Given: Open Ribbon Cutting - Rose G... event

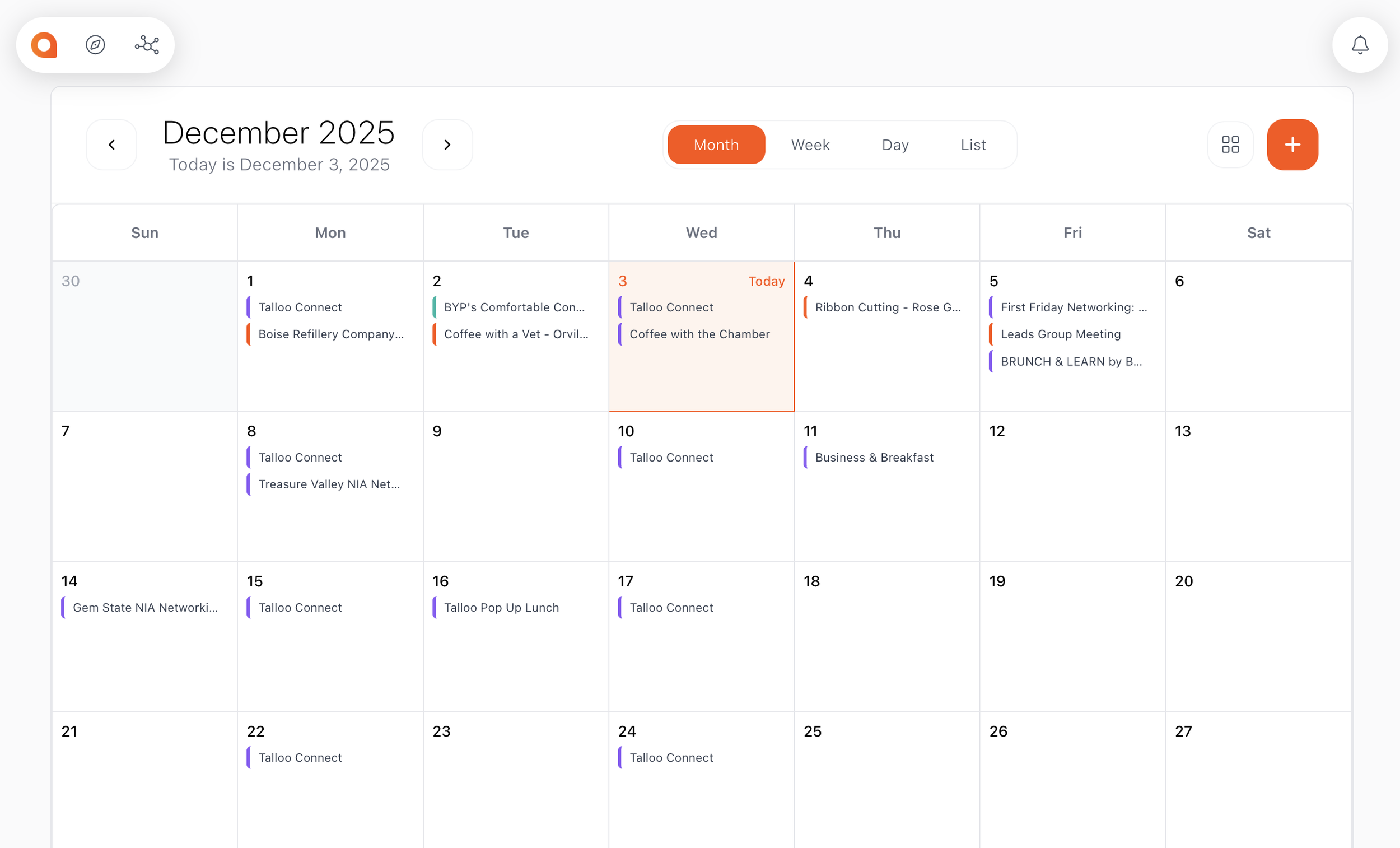Looking at the screenshot, I should coord(888,307).
